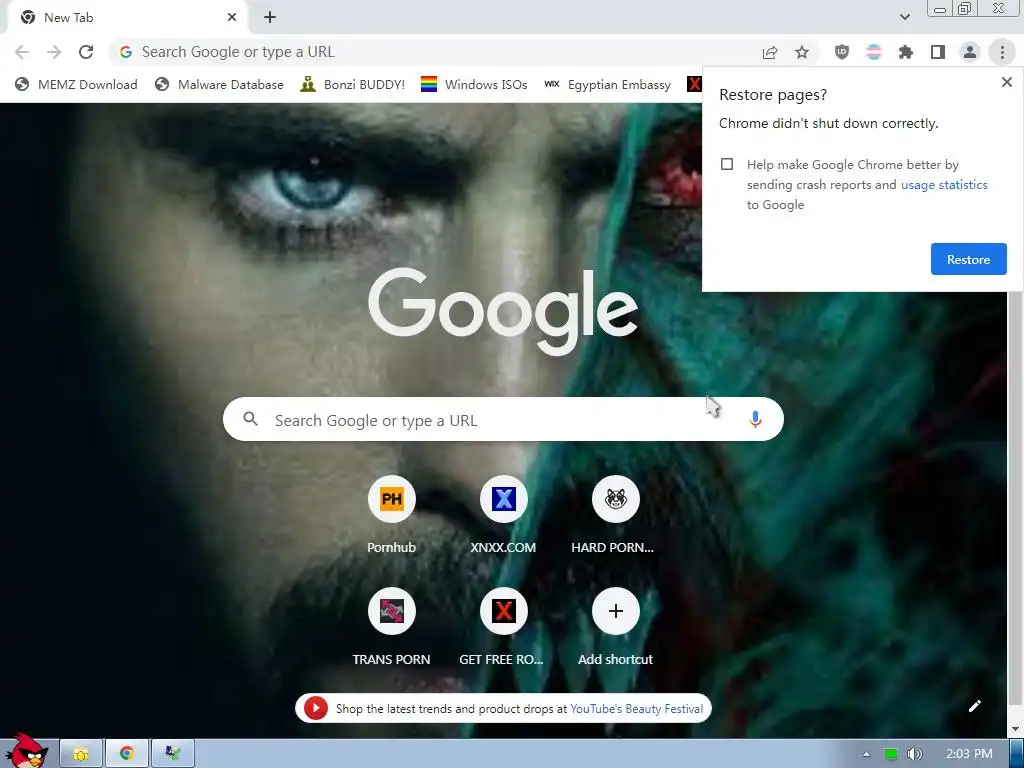1024x768 pixels.
Task: Click the page scrollbar down arrow
Action: point(1016,729)
